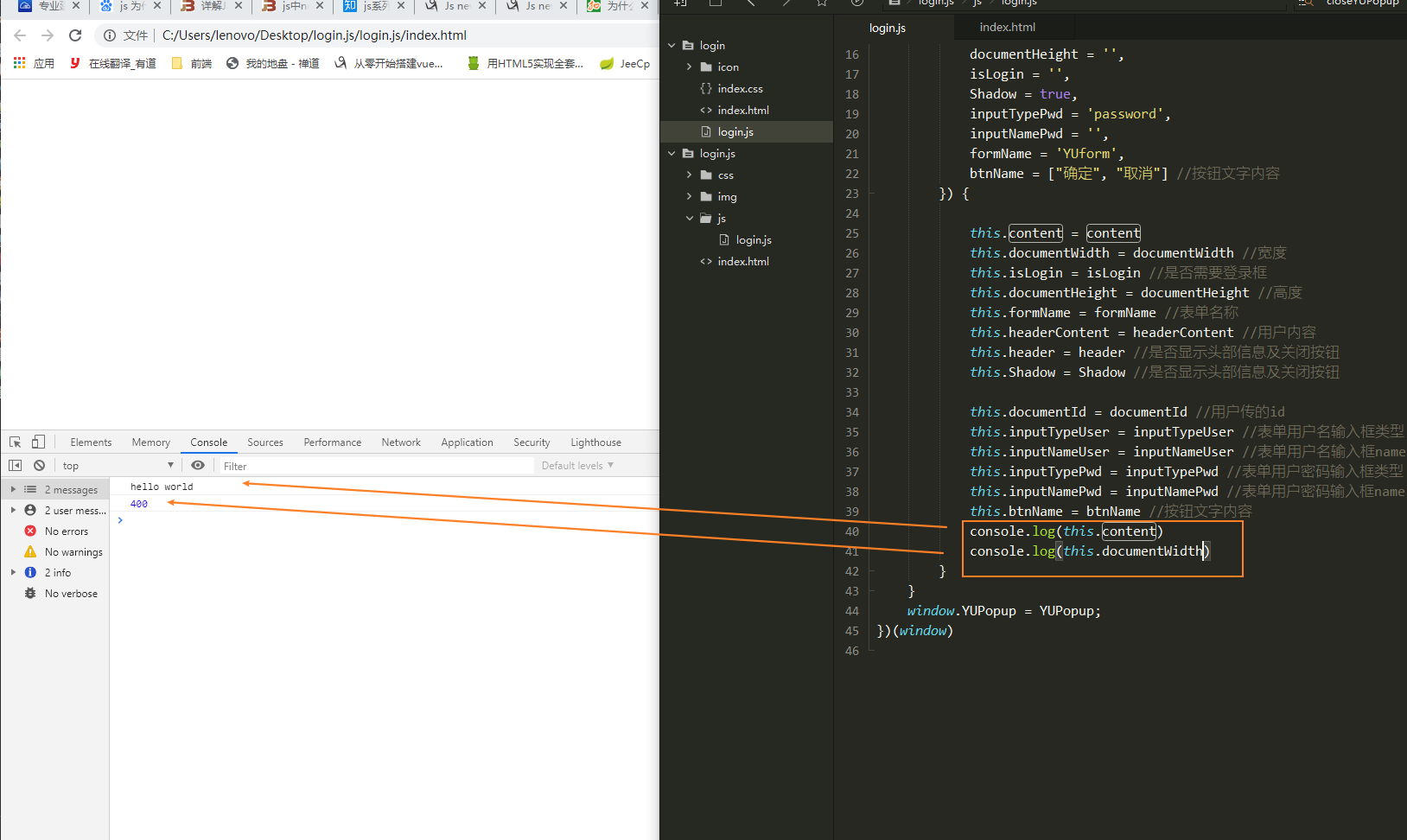Select the Console tab
The image size is (1407, 840).
[x=209, y=442]
